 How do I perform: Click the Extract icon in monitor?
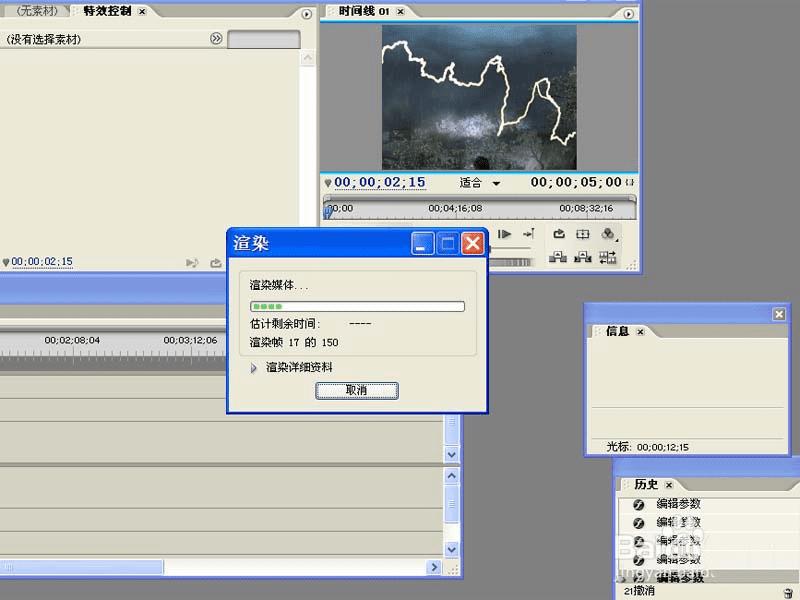583,257
